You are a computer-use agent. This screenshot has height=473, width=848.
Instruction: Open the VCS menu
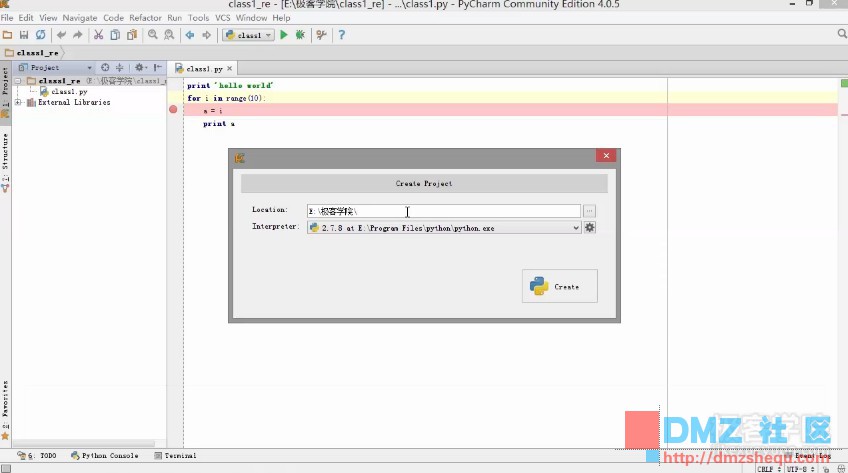(223, 18)
